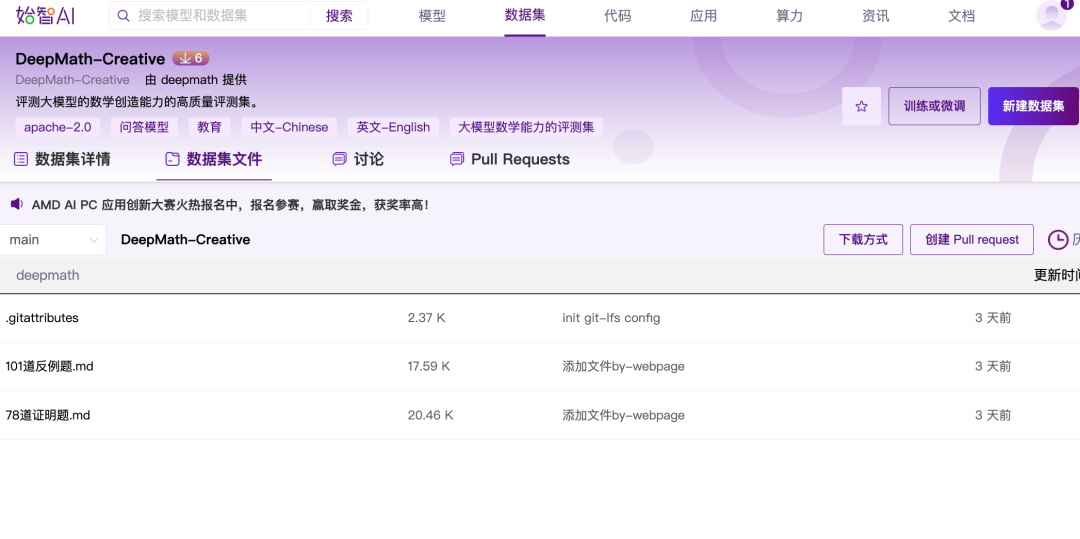Click the history clock icon
Screen dimensions: 1080x539
point(1058,240)
